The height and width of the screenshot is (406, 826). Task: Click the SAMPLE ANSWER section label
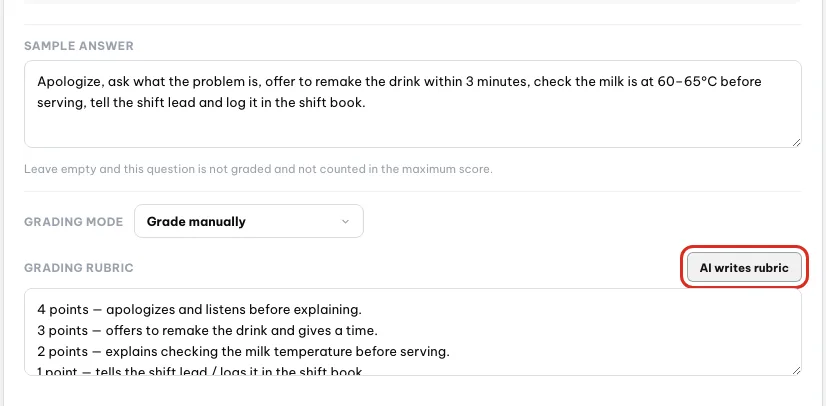click(x=79, y=46)
